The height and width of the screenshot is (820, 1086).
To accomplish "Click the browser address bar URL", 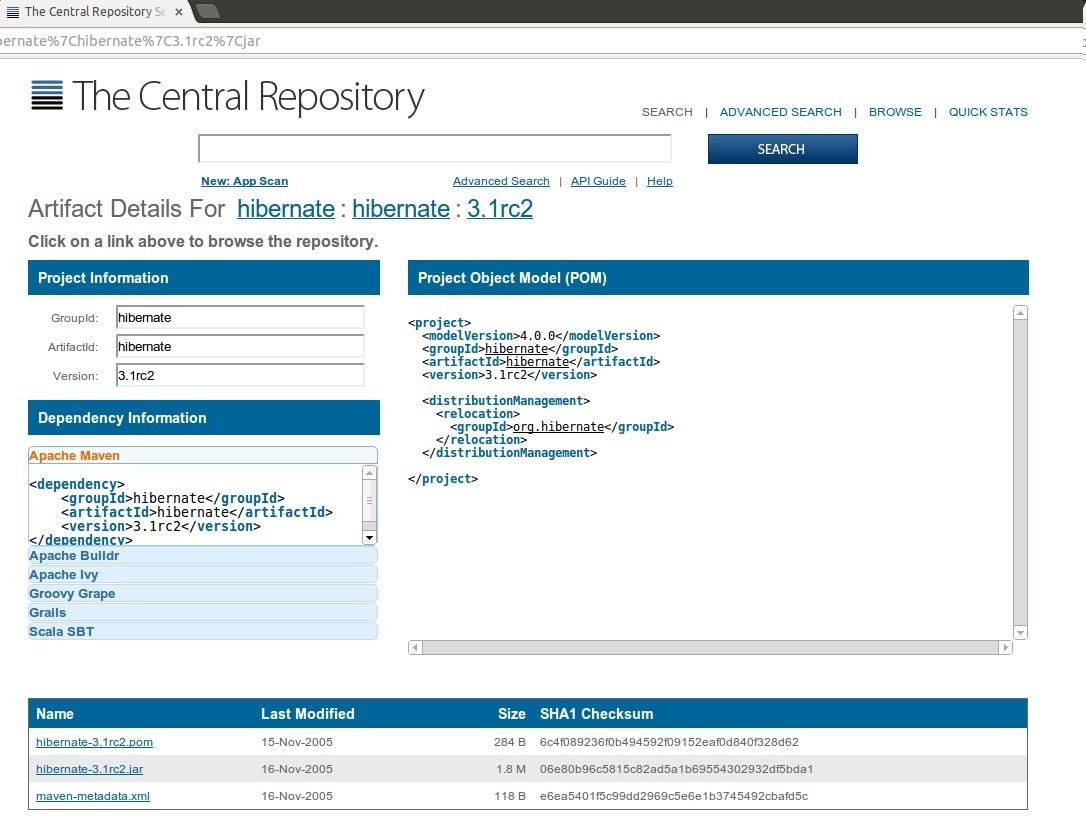I will point(130,41).
